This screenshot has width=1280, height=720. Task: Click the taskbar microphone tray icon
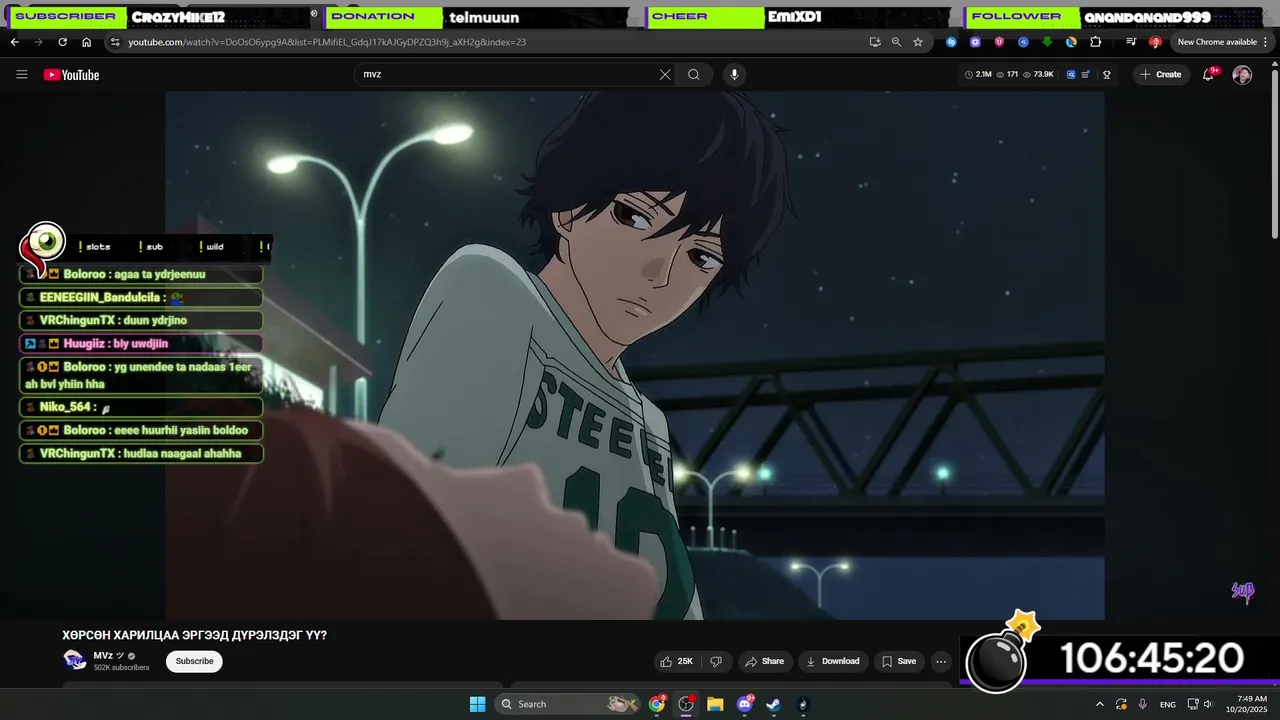(x=1143, y=704)
